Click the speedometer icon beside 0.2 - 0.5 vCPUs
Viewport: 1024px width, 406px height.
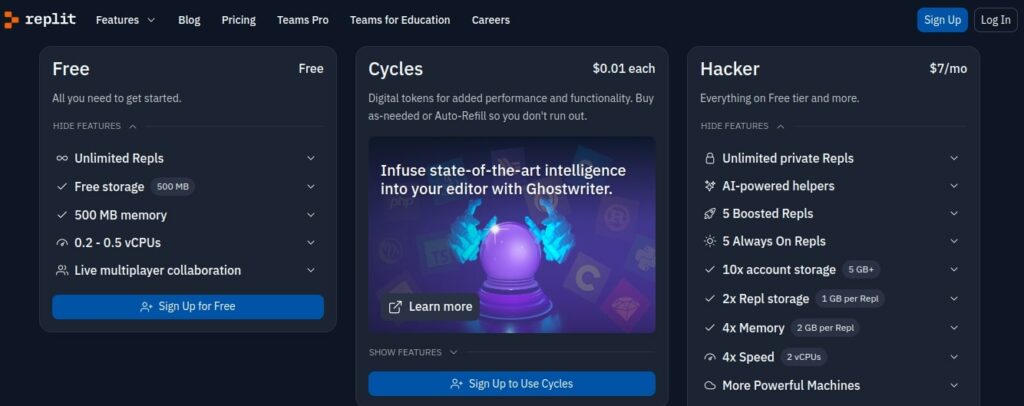tap(62, 243)
